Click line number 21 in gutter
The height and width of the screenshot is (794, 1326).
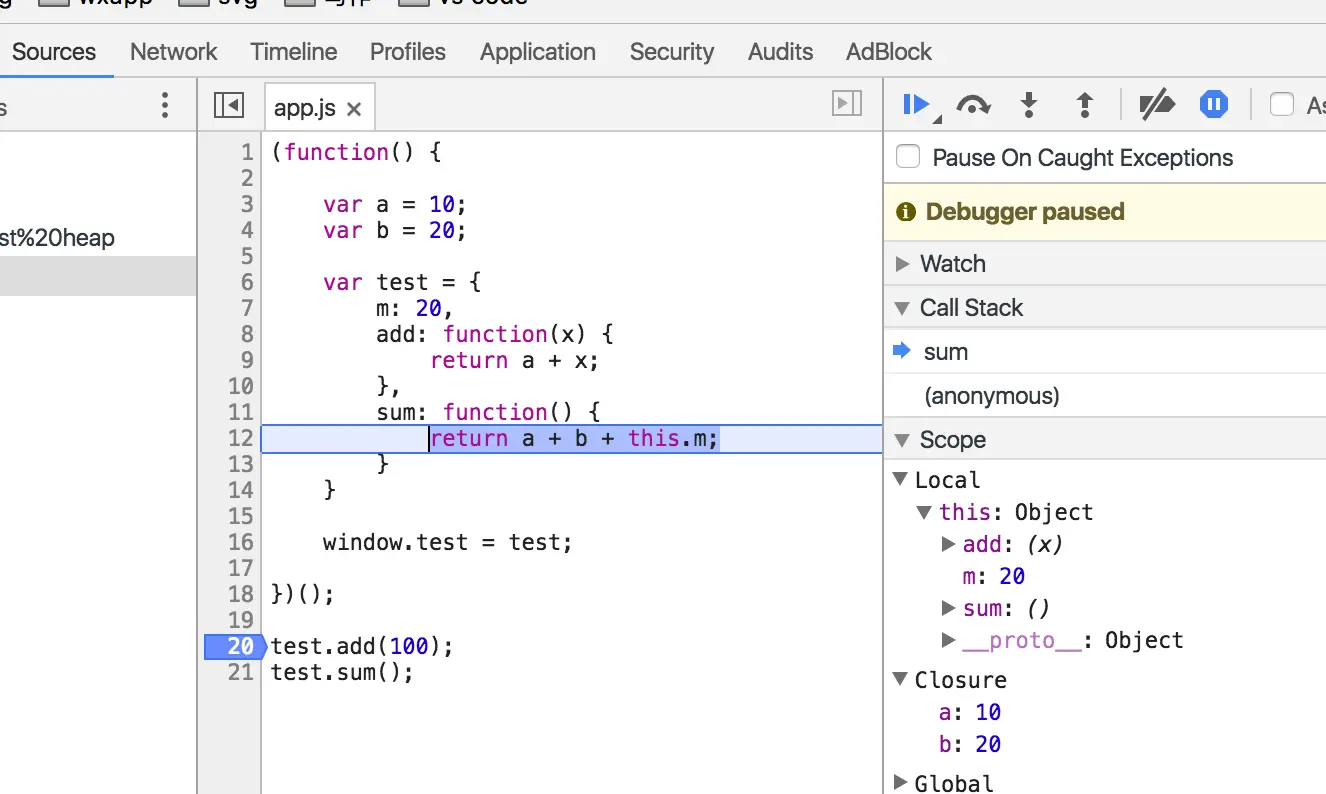pyautogui.click(x=241, y=672)
